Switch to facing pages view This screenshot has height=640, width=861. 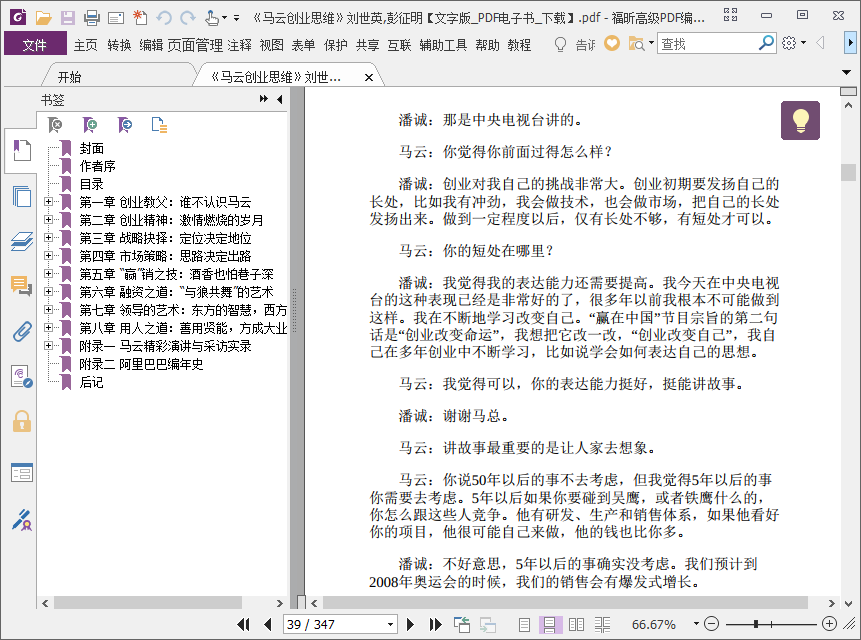coord(576,625)
